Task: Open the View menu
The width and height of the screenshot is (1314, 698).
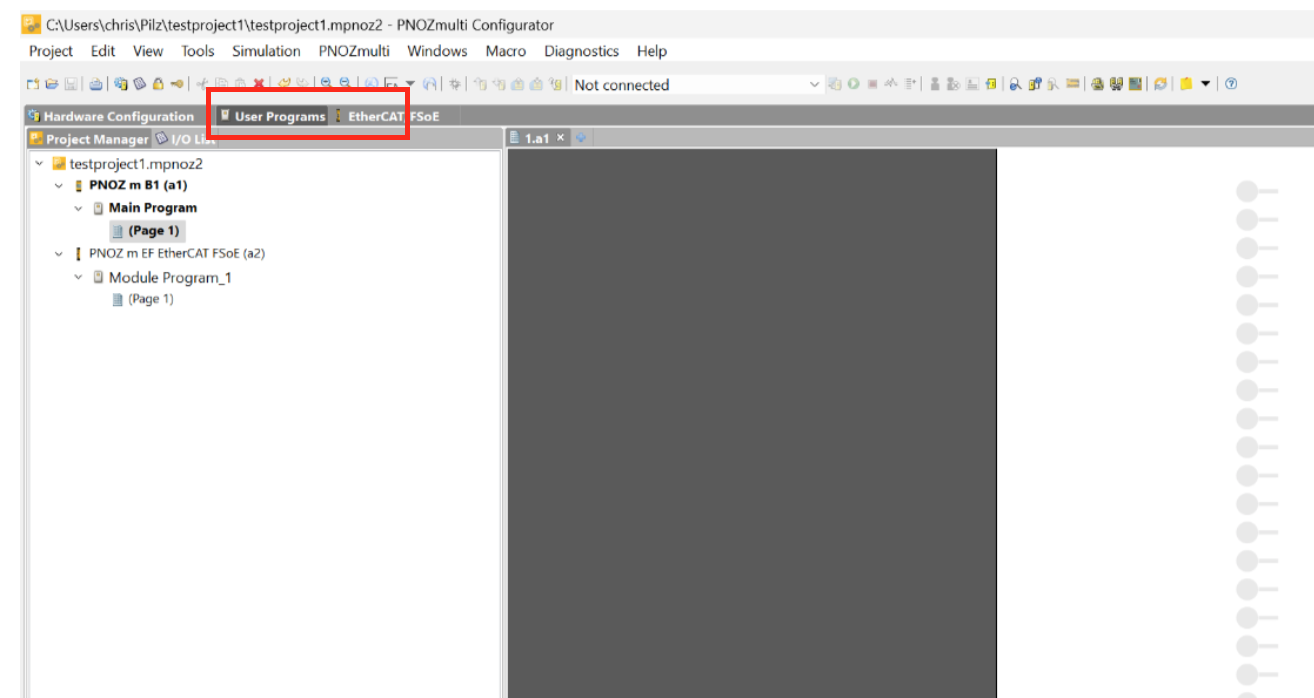Action: click(x=148, y=51)
